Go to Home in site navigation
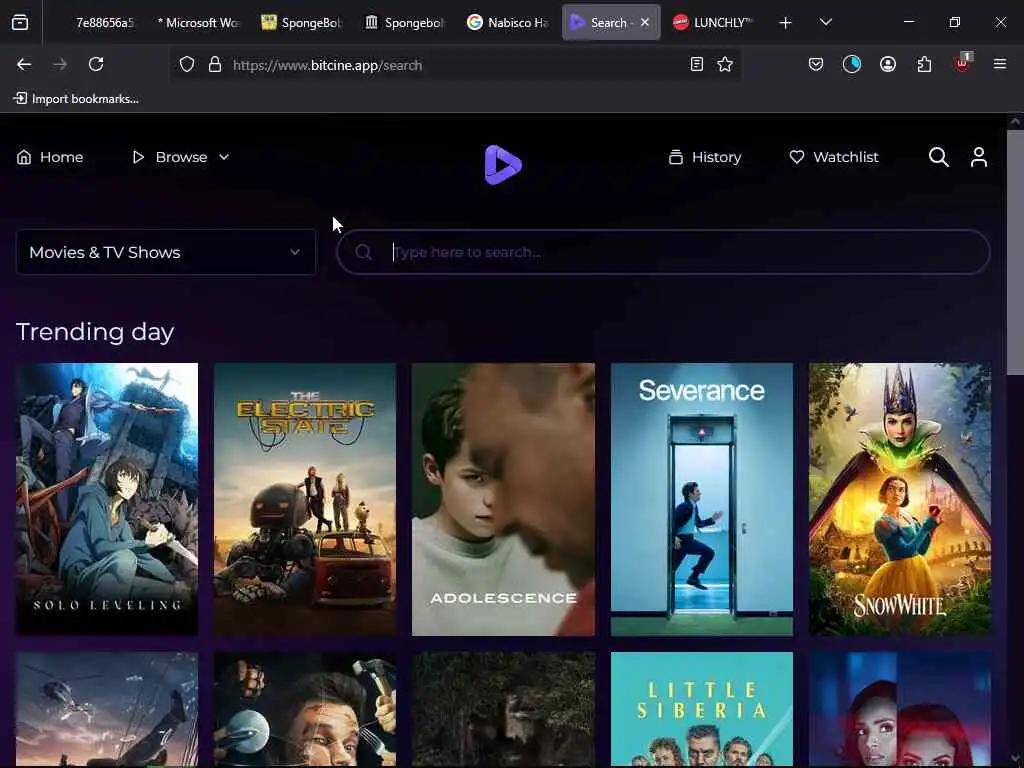The image size is (1024, 768). pos(50,157)
